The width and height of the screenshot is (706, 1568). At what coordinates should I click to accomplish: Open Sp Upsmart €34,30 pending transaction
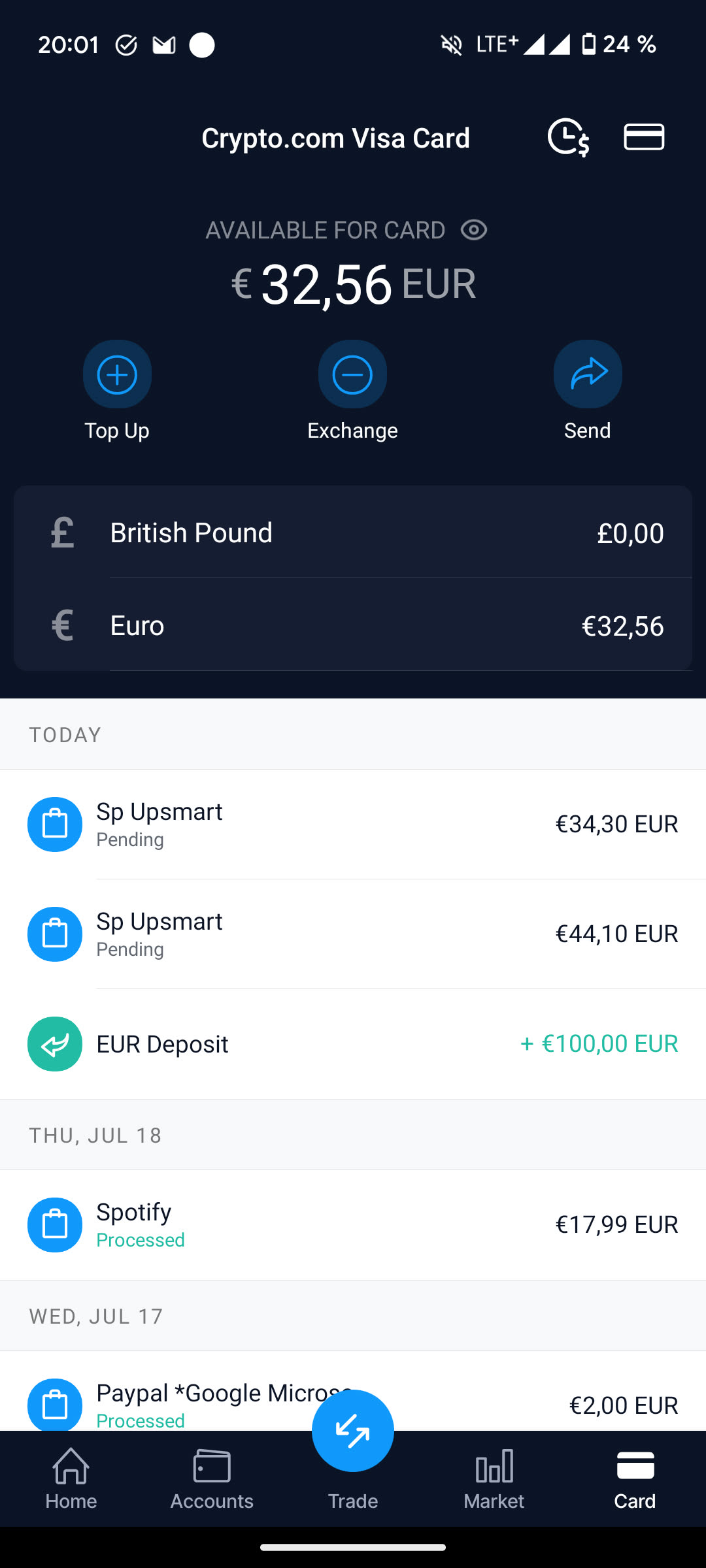pyautogui.click(x=353, y=824)
